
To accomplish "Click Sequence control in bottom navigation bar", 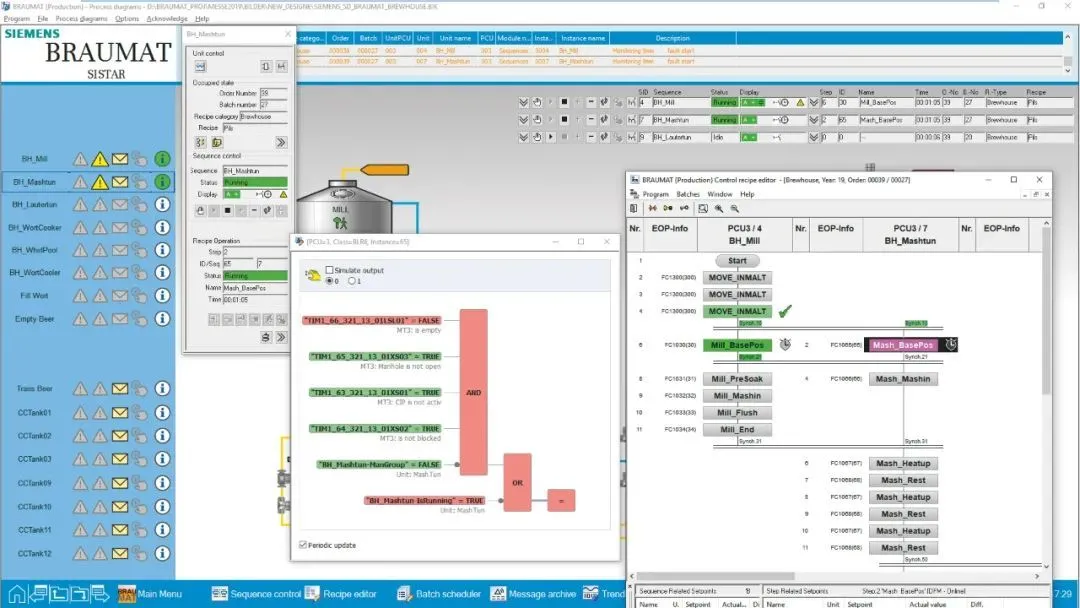I will click(256, 594).
